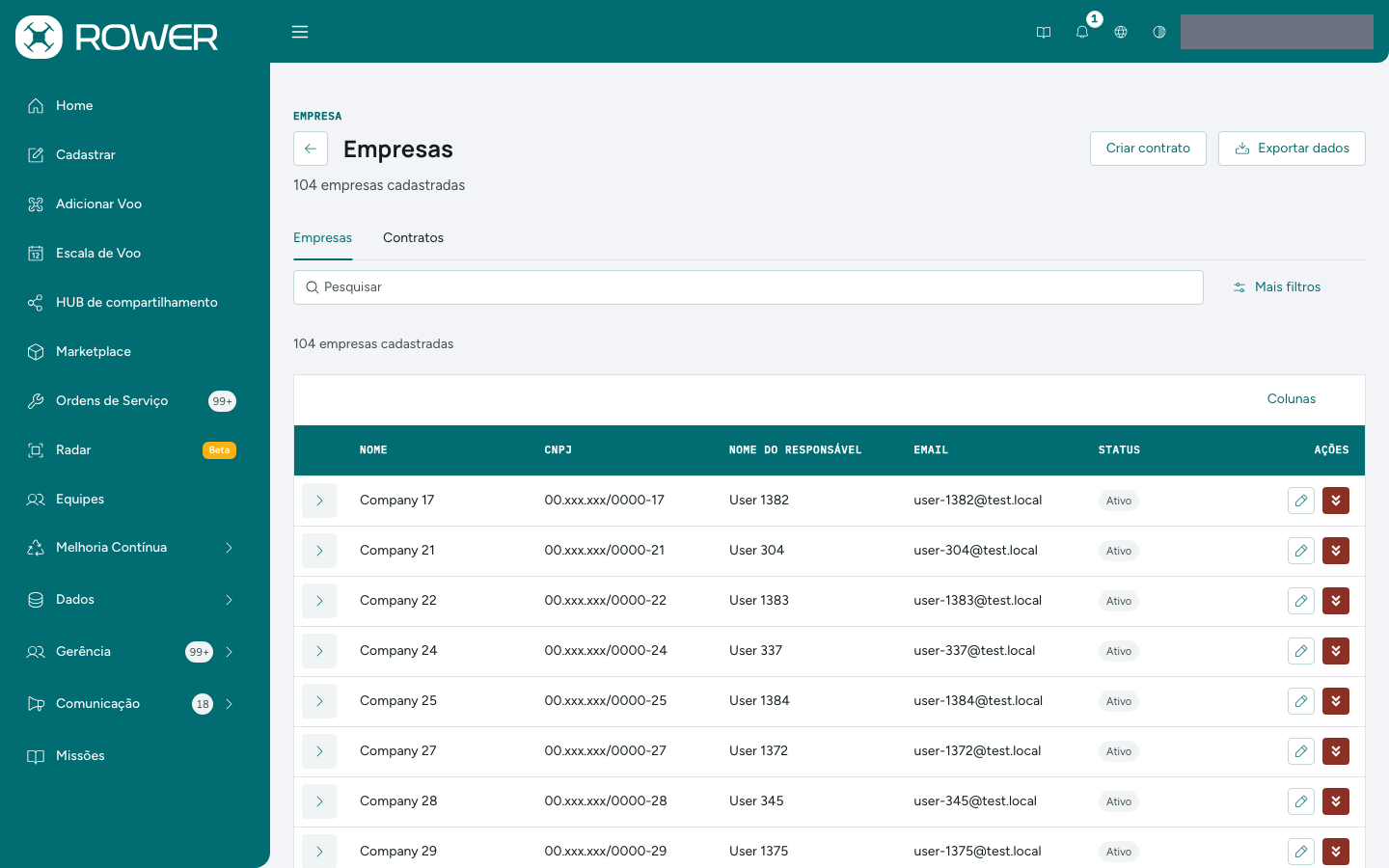Expand the Company 22 row

point(319,601)
